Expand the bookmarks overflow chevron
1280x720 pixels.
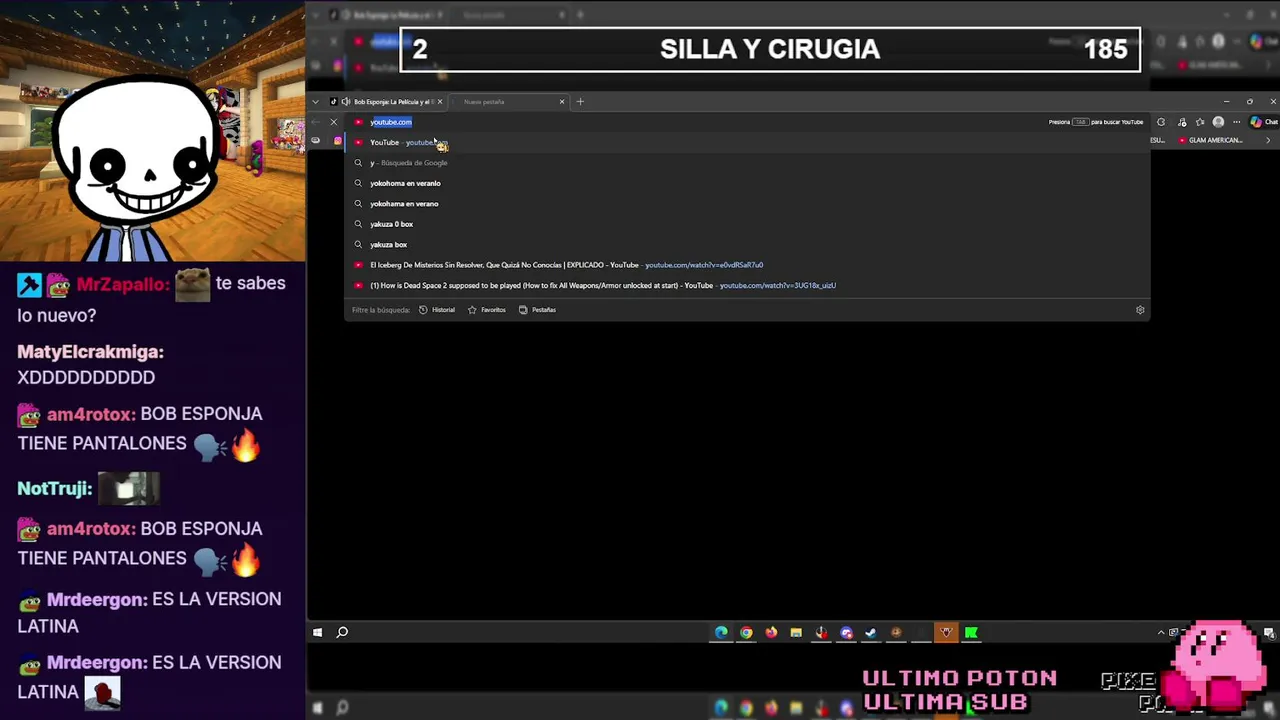pos(1268,140)
